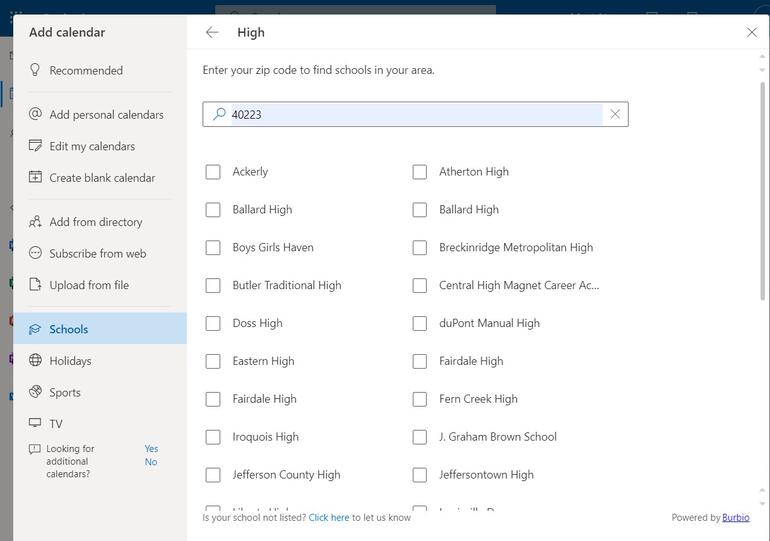The image size is (770, 541).
Task: Check the Atherton High checkbox
Action: click(x=420, y=172)
